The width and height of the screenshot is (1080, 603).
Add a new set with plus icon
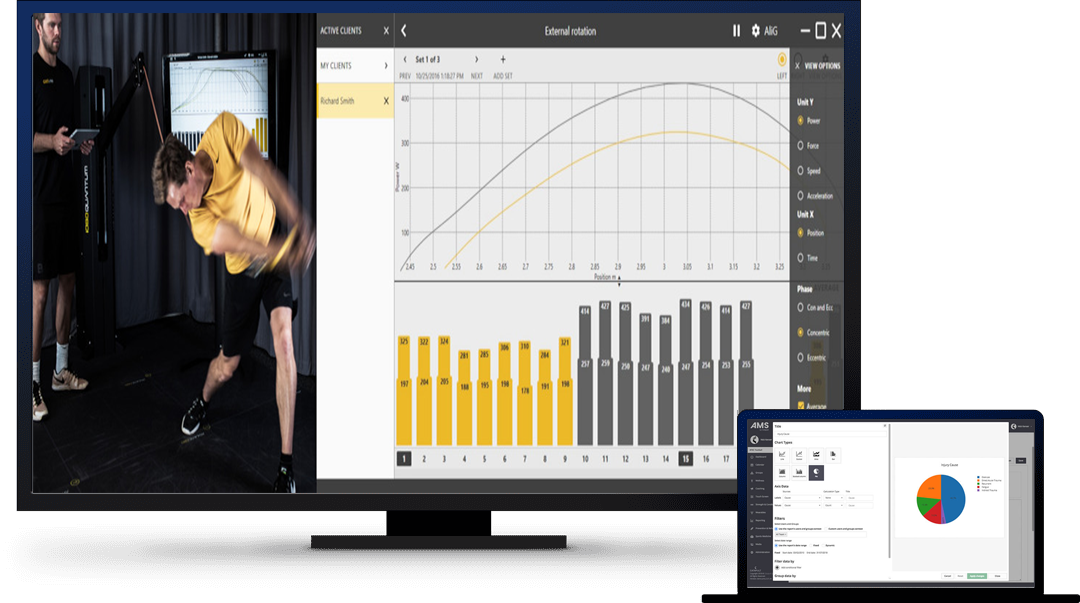click(x=503, y=59)
